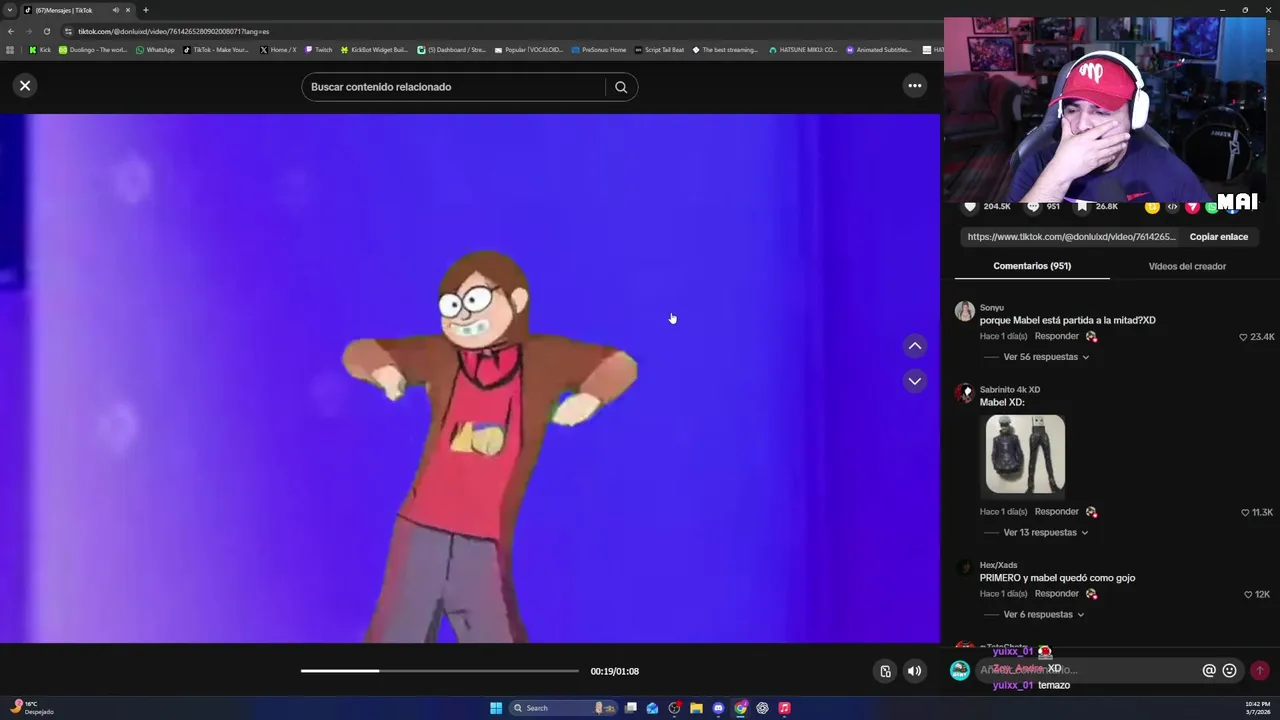The width and height of the screenshot is (1280, 720).
Task: Like Hex/Xads comment with 12K likes
Action: click(1248, 595)
